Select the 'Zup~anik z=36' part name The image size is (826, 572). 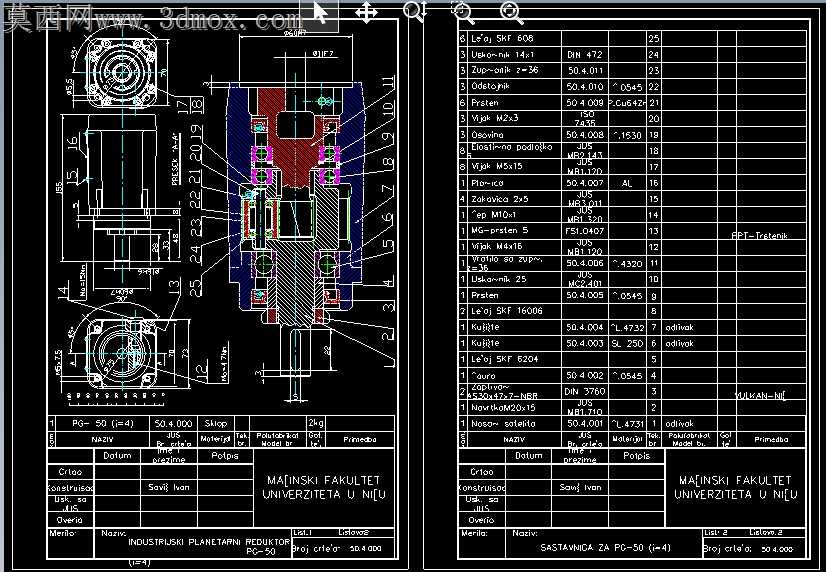(x=505, y=70)
